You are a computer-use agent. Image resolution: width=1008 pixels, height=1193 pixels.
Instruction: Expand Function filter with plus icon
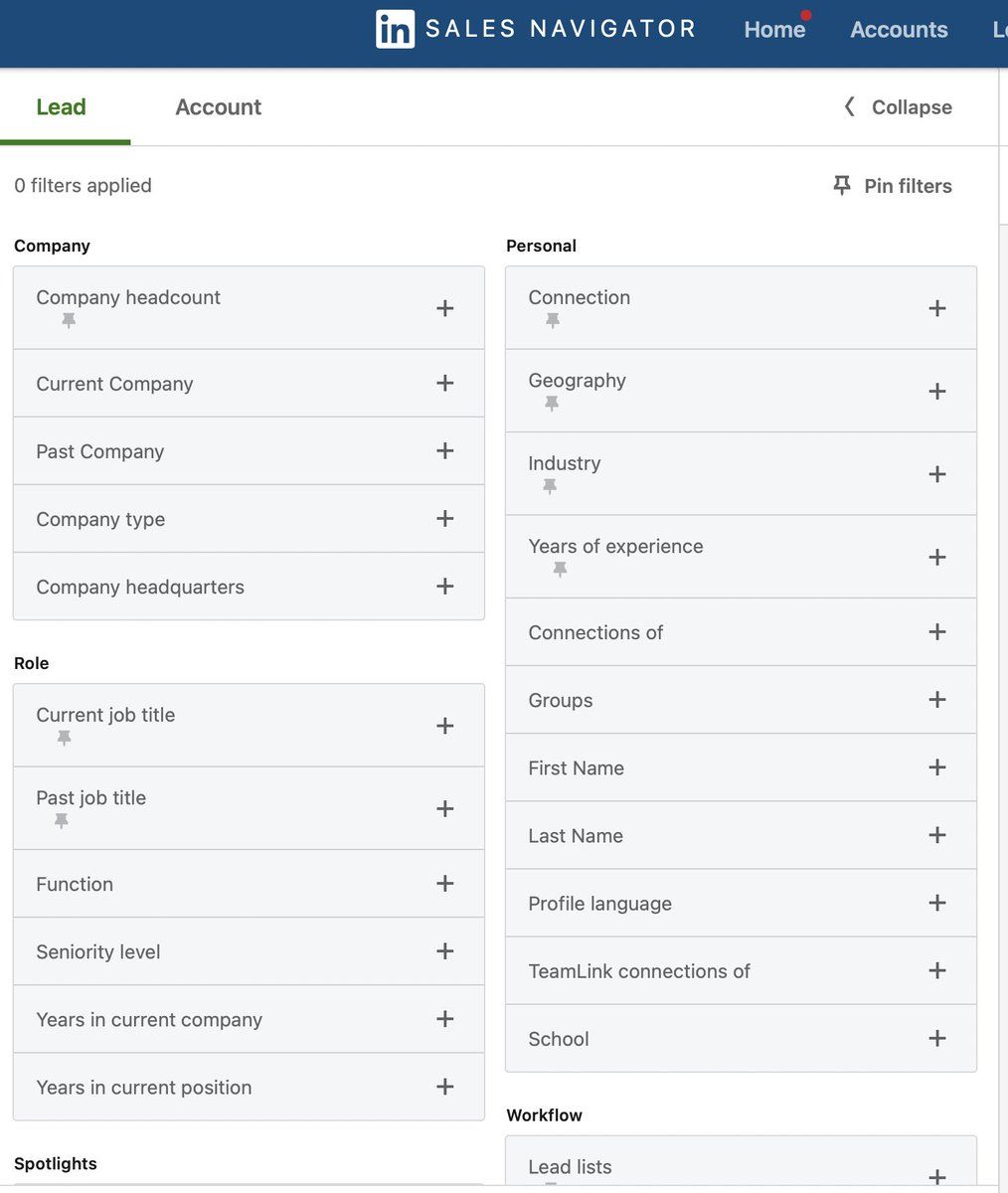coord(445,883)
